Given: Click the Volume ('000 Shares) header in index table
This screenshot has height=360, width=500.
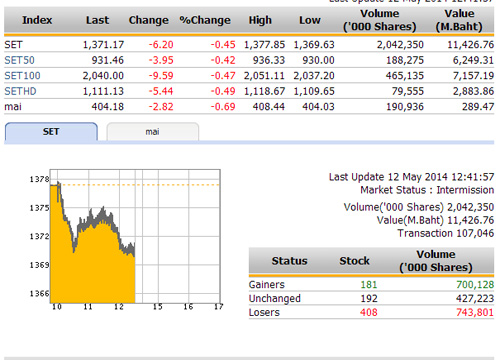Looking at the screenshot, I should [x=380, y=20].
